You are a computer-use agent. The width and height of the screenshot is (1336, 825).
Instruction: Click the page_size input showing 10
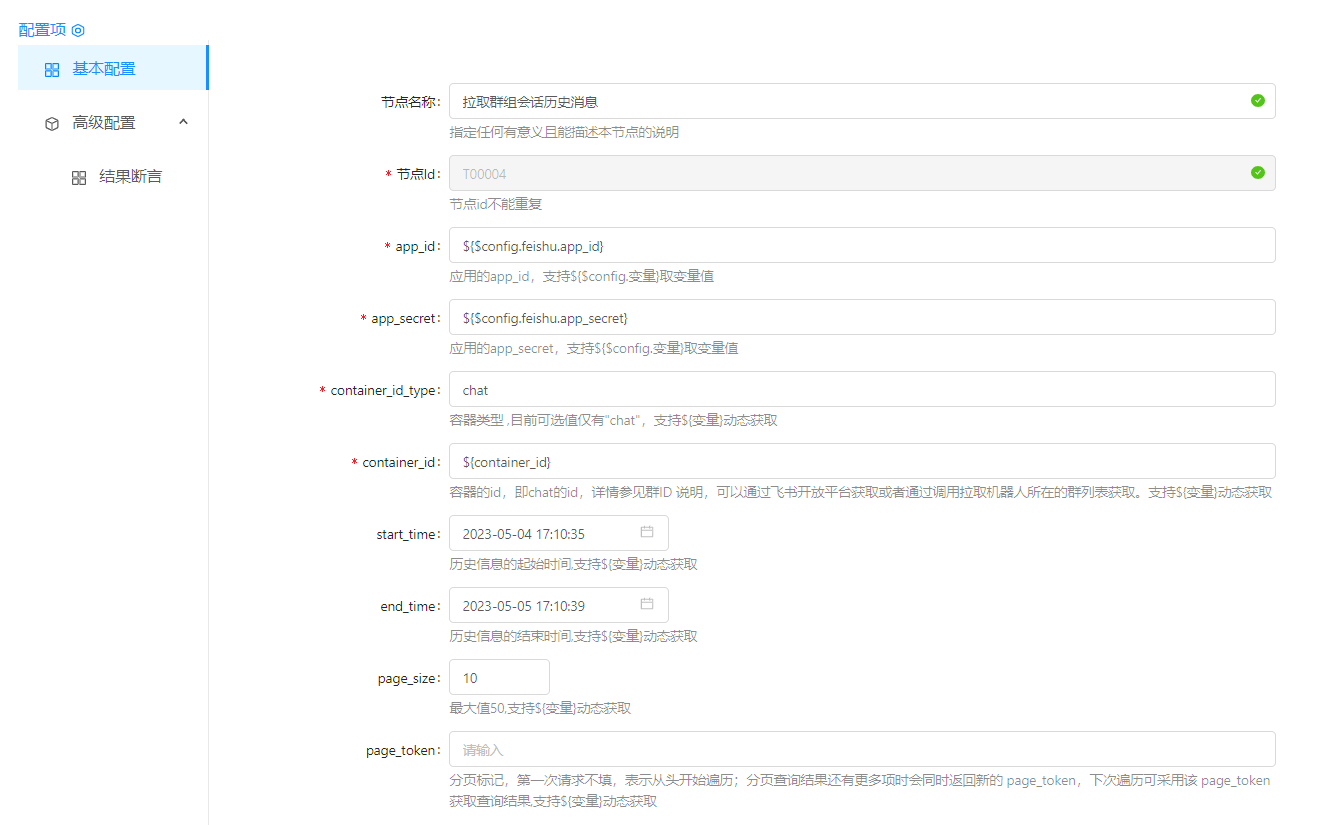tap(499, 677)
